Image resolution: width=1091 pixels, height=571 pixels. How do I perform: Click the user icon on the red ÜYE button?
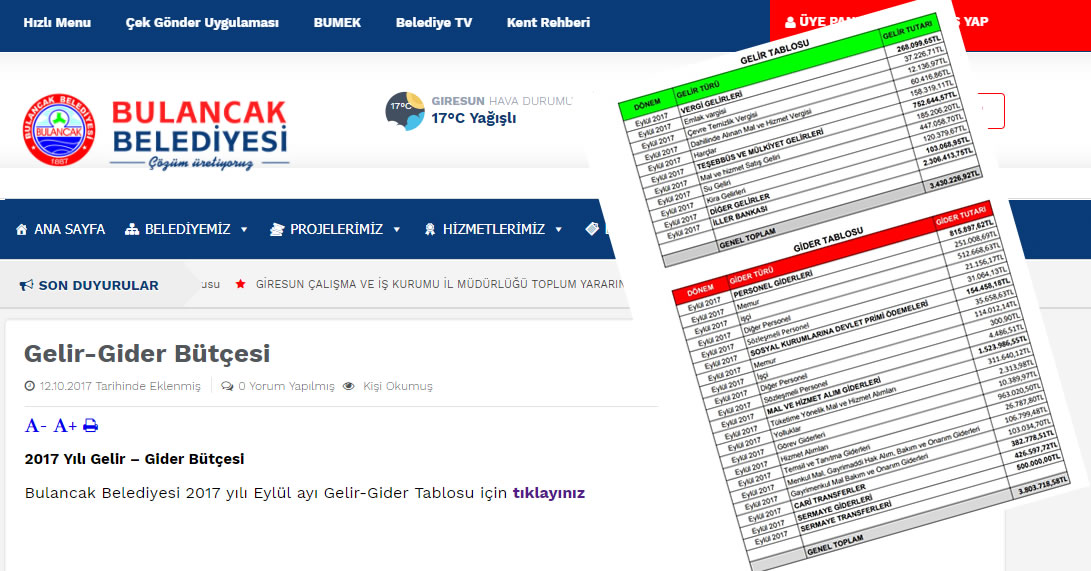[x=790, y=22]
